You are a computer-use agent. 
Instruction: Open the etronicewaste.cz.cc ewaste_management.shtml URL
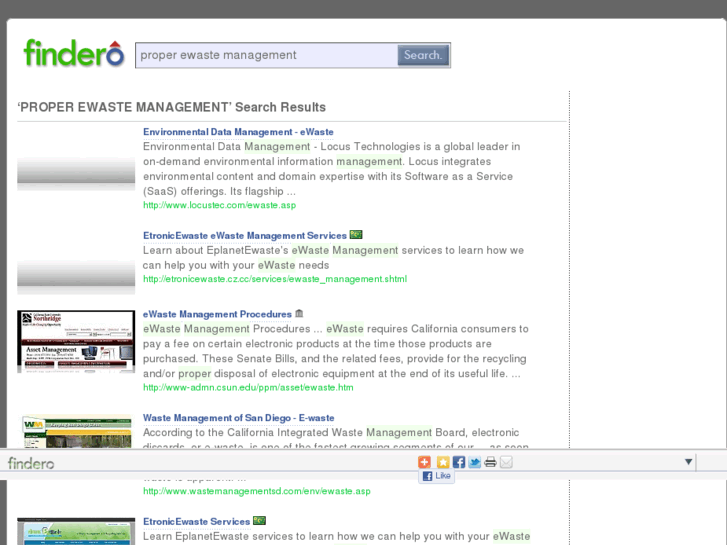pyautogui.click(x=274, y=279)
